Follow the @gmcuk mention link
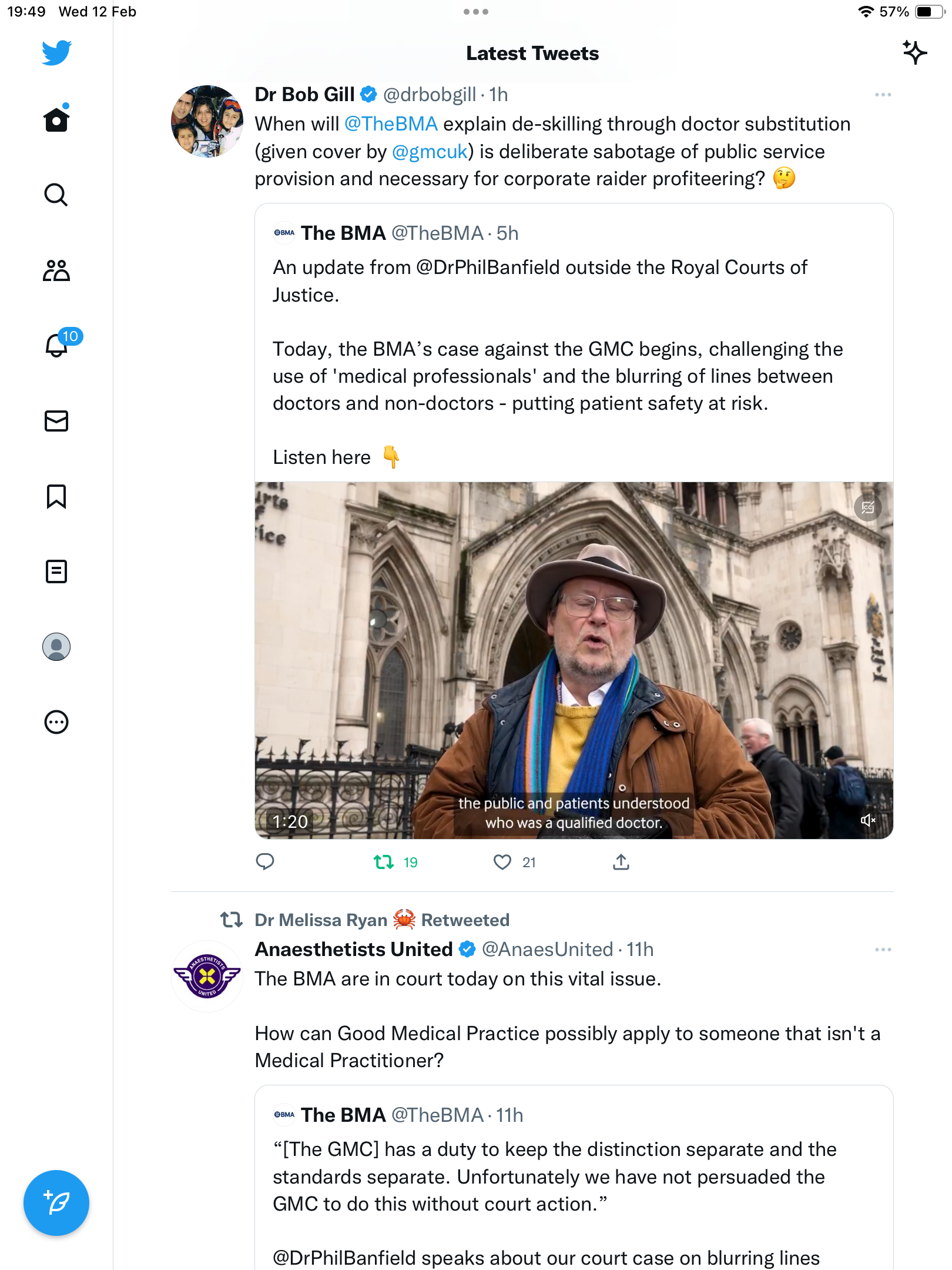Image resolution: width=952 pixels, height=1270 pixels. click(430, 152)
